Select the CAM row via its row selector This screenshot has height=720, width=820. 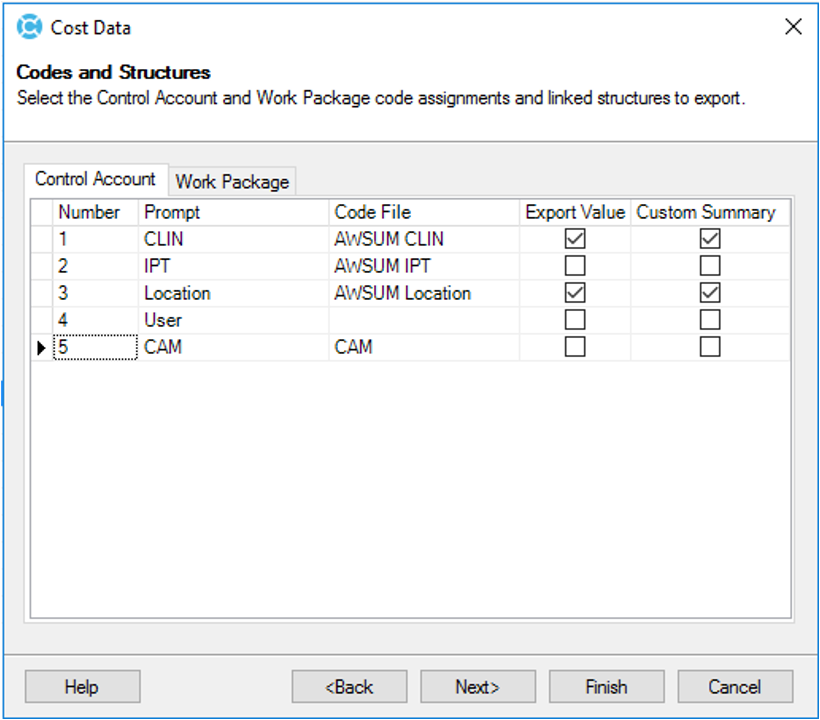pos(40,347)
